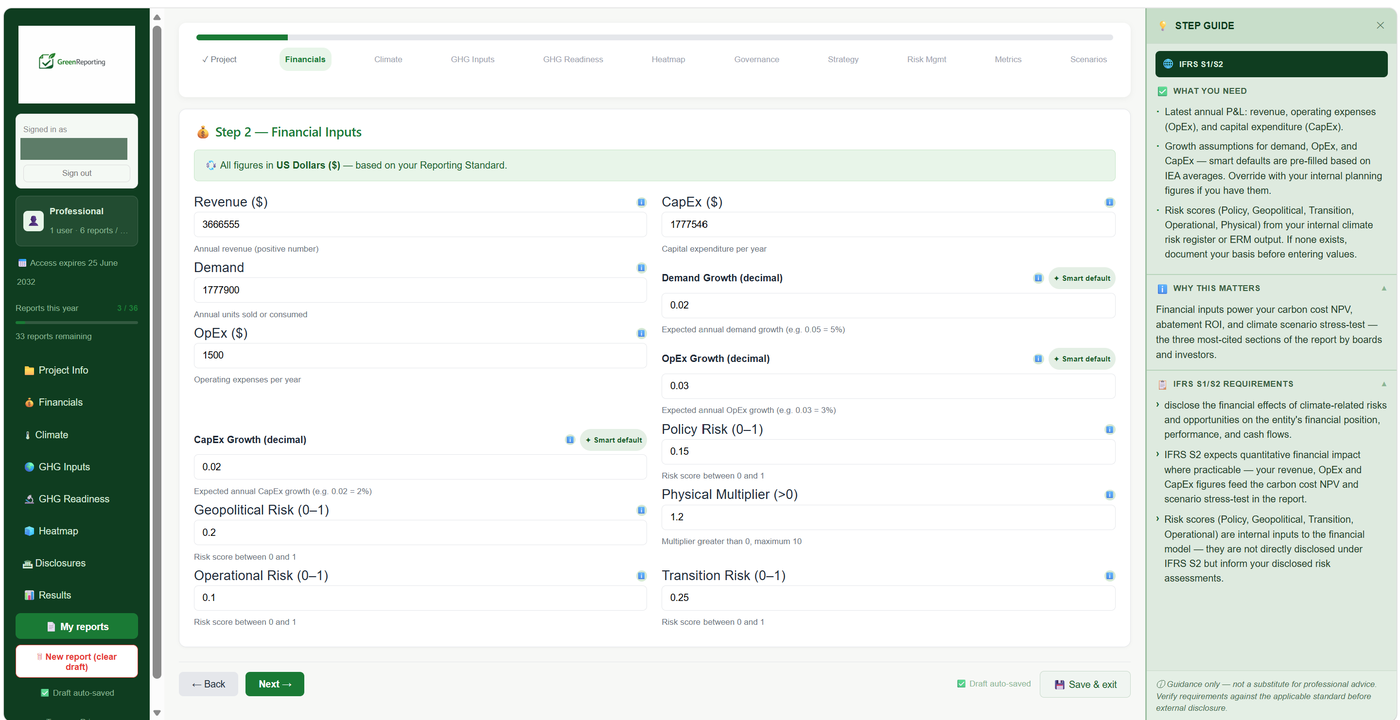Click the OpEx ($) input field
The width and height of the screenshot is (1400, 720).
420,355
